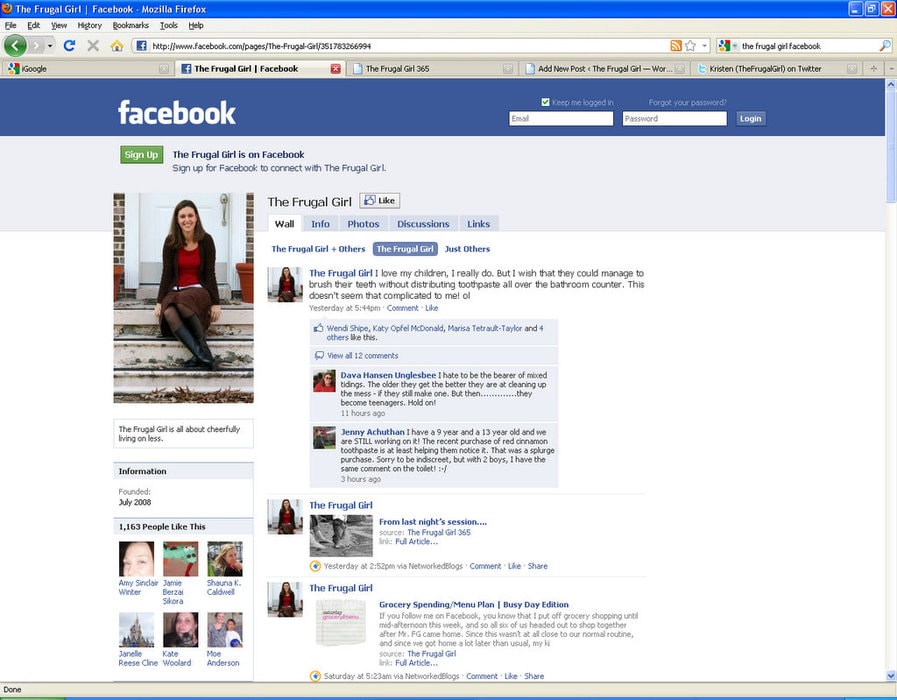Click the RSS feed icon in address bar
897x700 pixels.
coord(676,46)
